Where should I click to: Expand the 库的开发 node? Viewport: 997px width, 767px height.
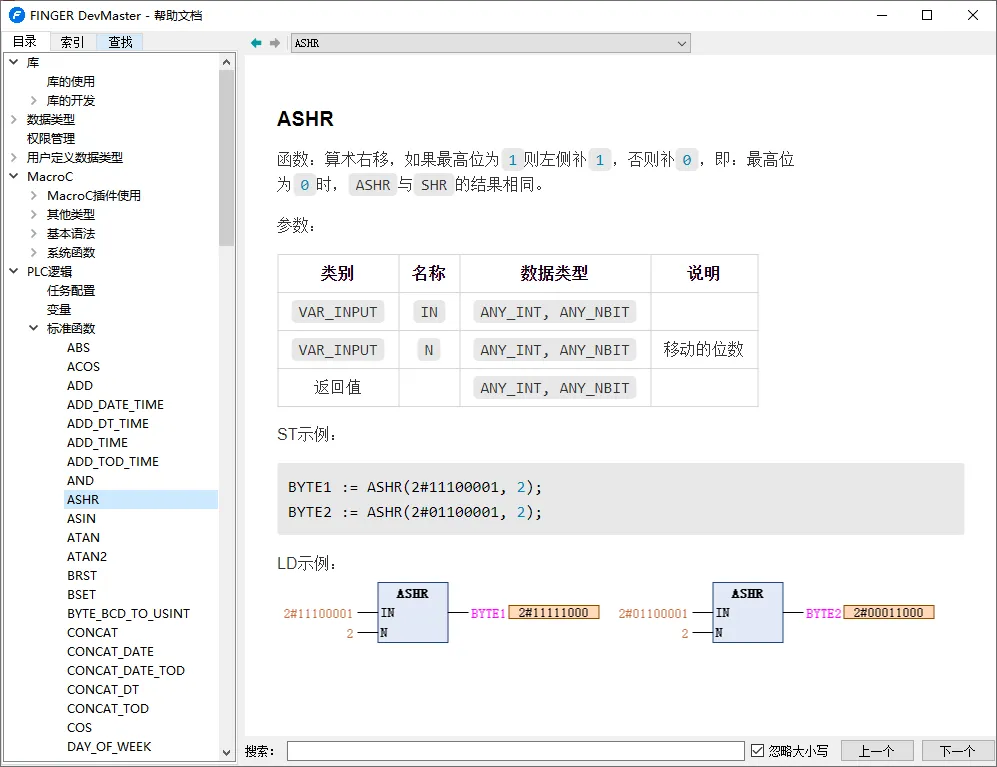tap(34, 100)
